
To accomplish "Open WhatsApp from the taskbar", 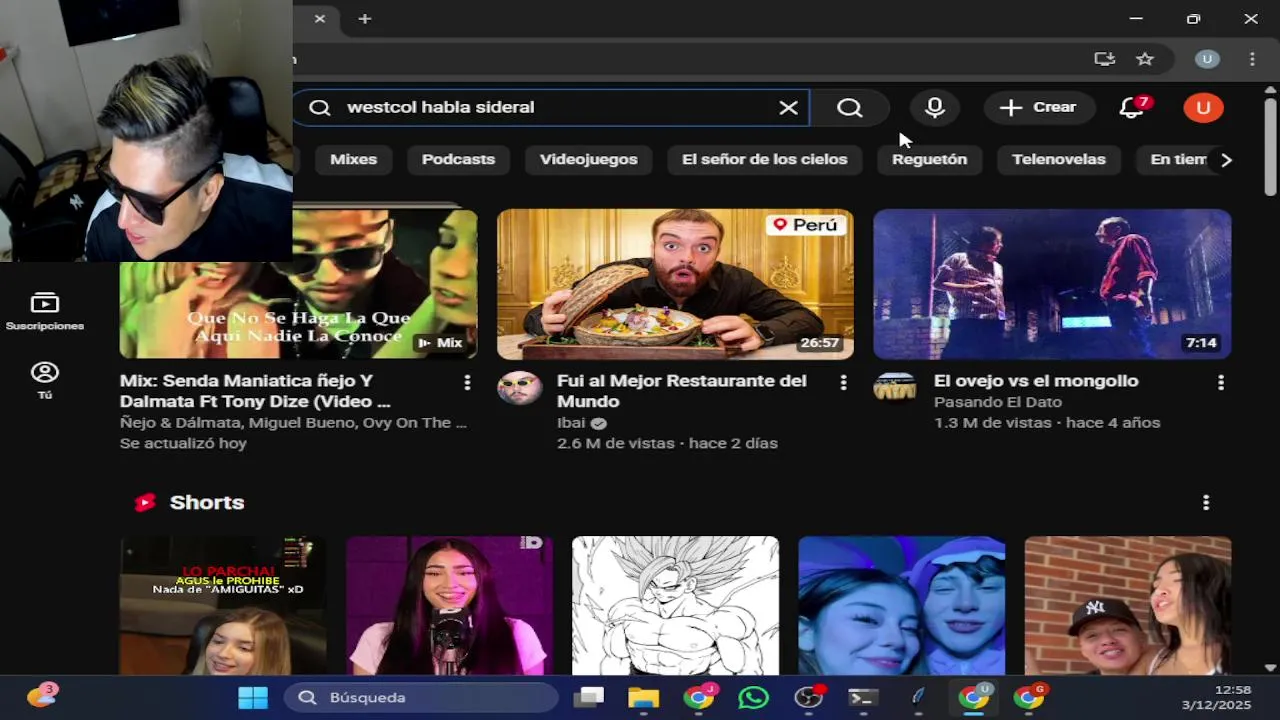I will (754, 697).
